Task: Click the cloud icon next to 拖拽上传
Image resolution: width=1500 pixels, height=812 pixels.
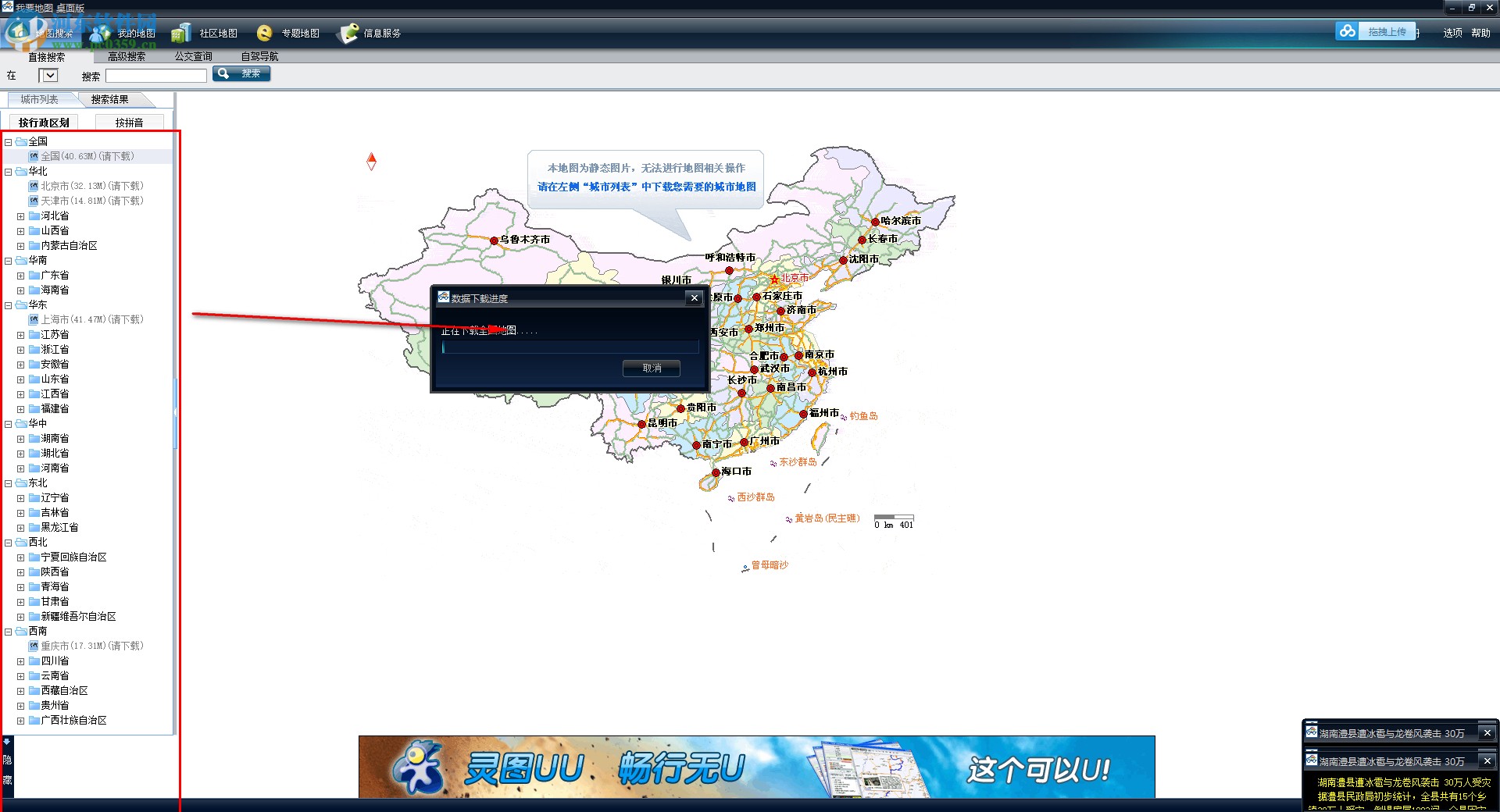Action: 1347,30
